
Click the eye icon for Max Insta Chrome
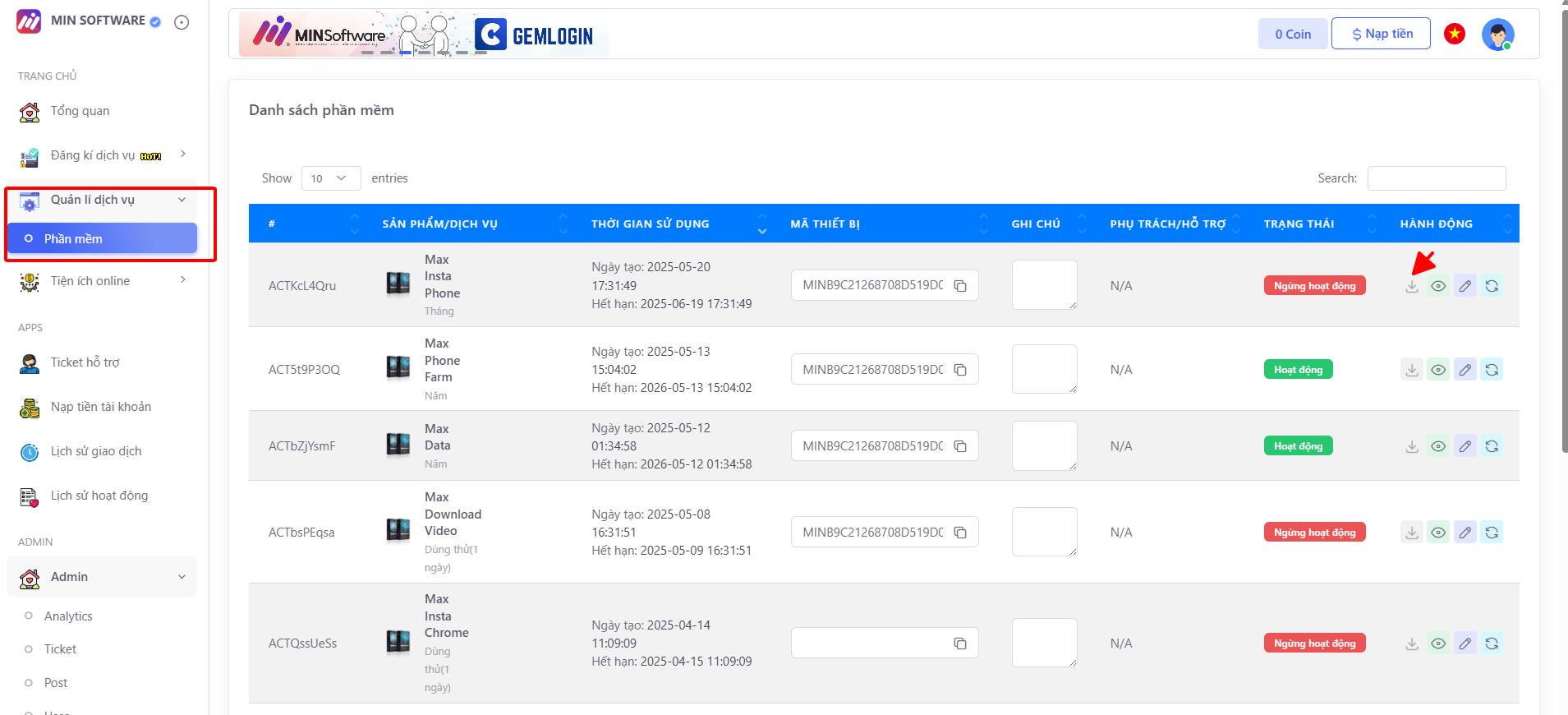[x=1437, y=643]
